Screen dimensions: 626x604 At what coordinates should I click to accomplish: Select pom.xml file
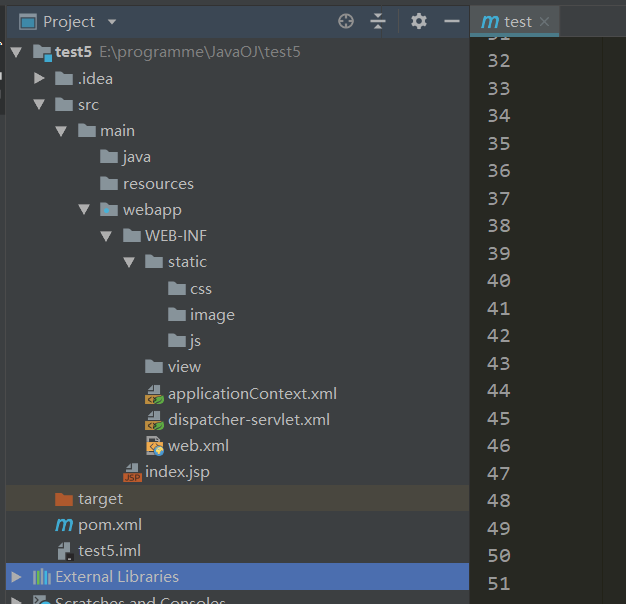[x=110, y=525]
